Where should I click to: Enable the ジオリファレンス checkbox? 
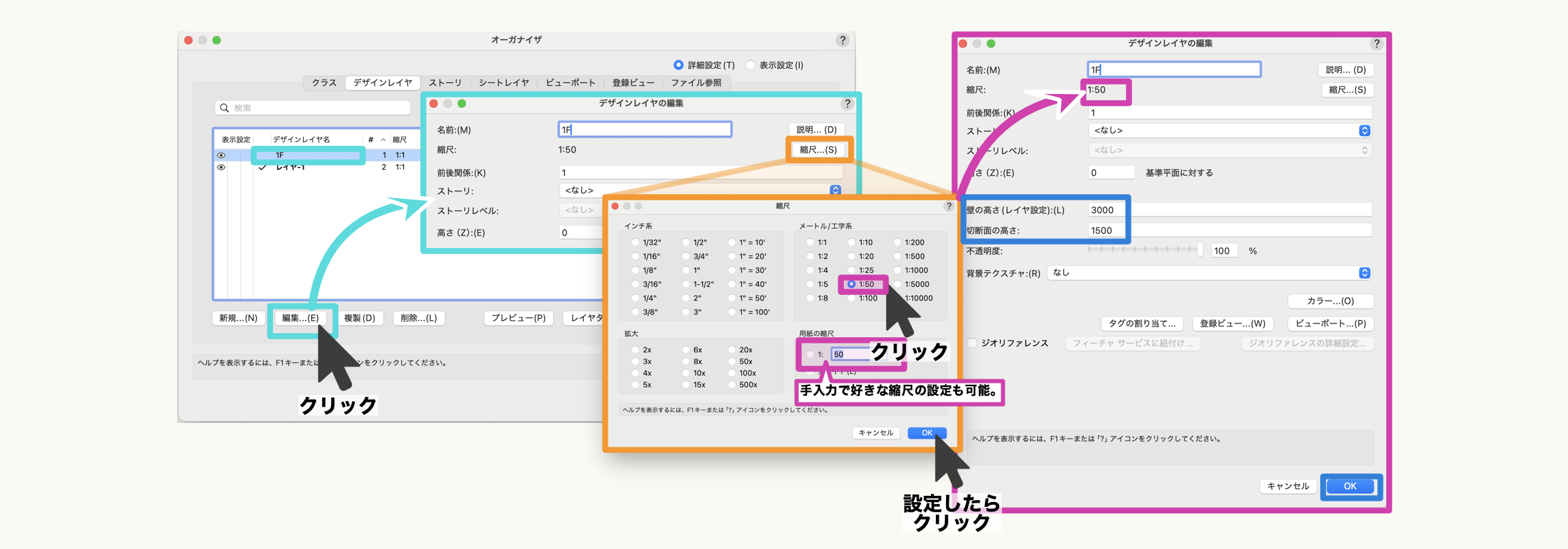[973, 343]
